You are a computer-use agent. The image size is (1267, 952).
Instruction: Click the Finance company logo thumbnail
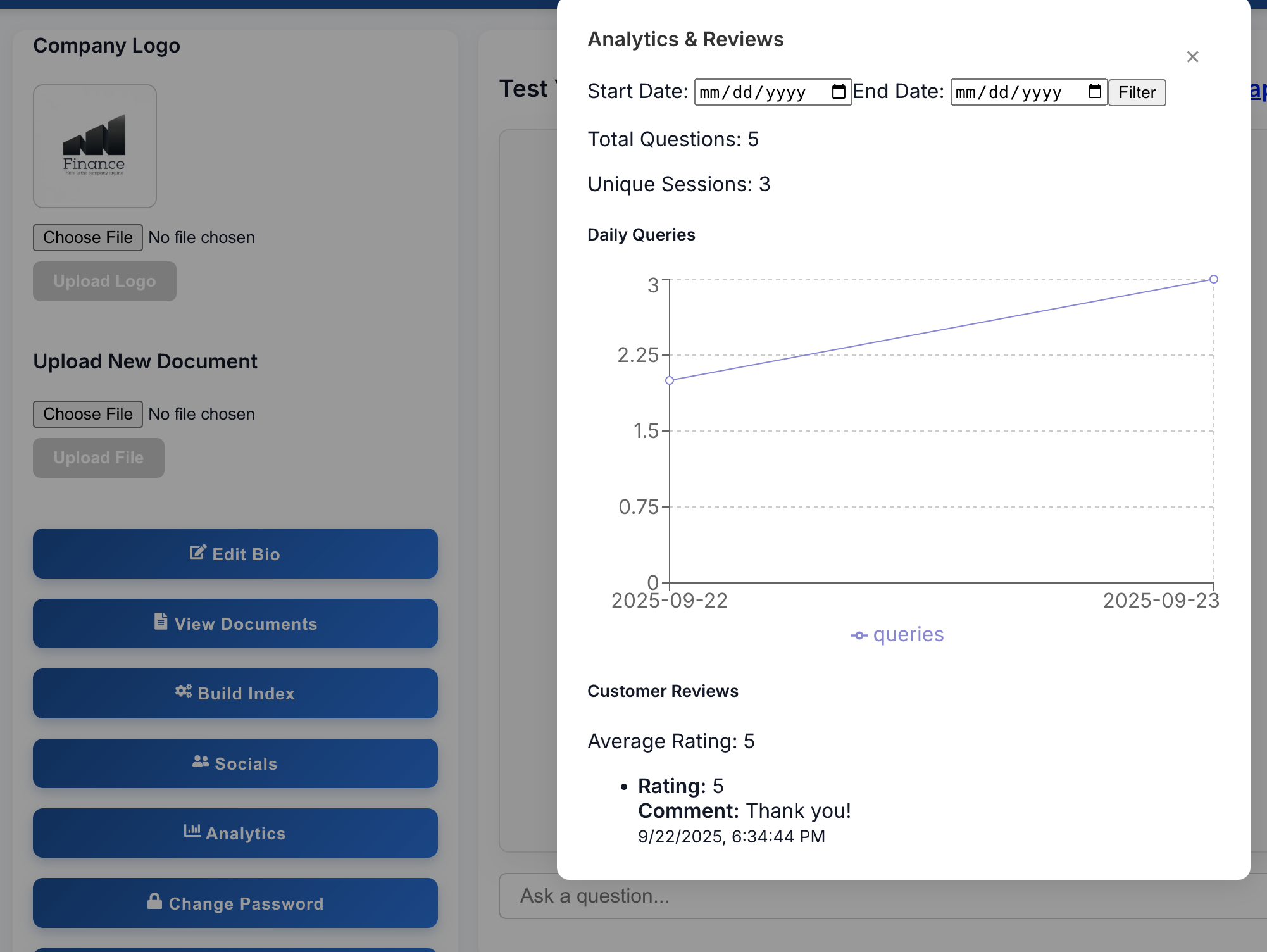tap(95, 146)
